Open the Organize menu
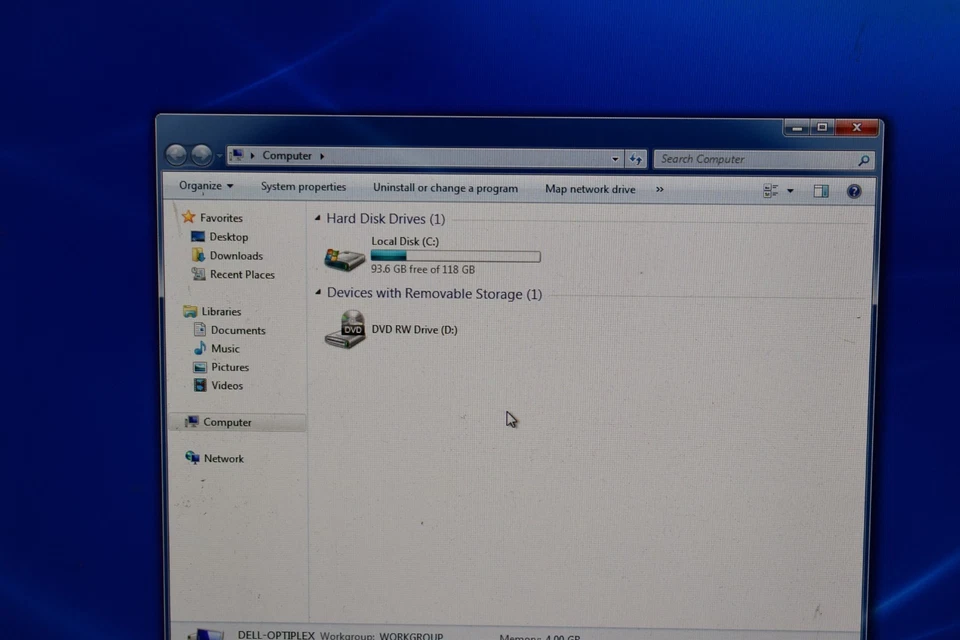 205,186
